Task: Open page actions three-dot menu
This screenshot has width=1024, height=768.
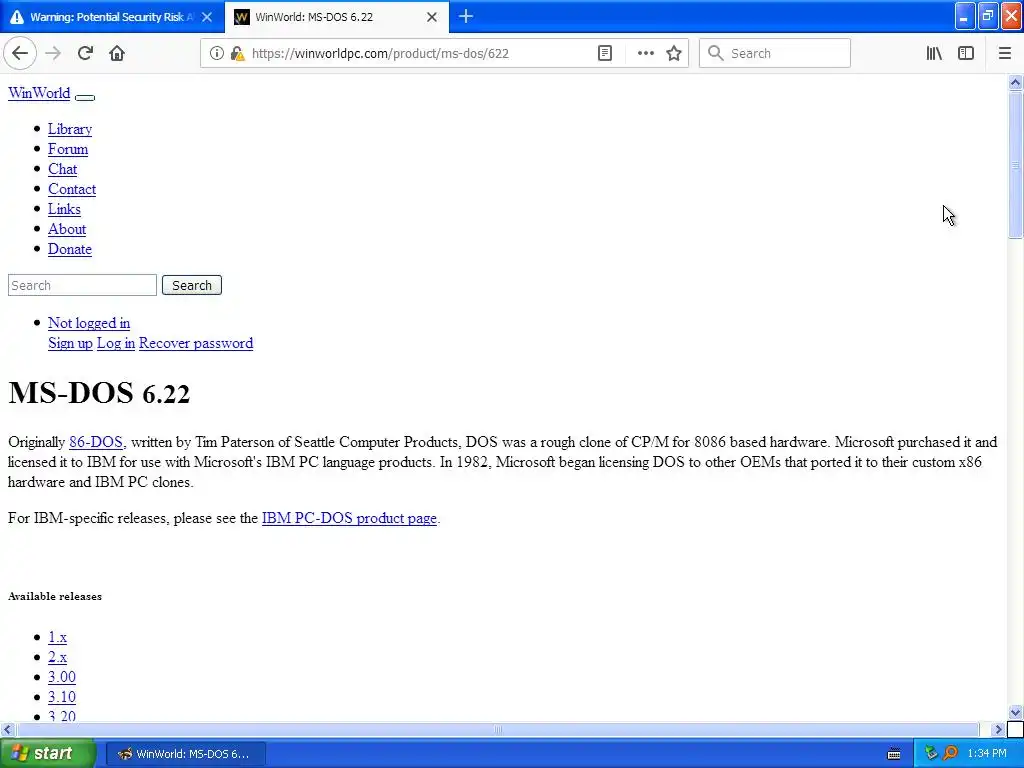Action: [x=645, y=54]
